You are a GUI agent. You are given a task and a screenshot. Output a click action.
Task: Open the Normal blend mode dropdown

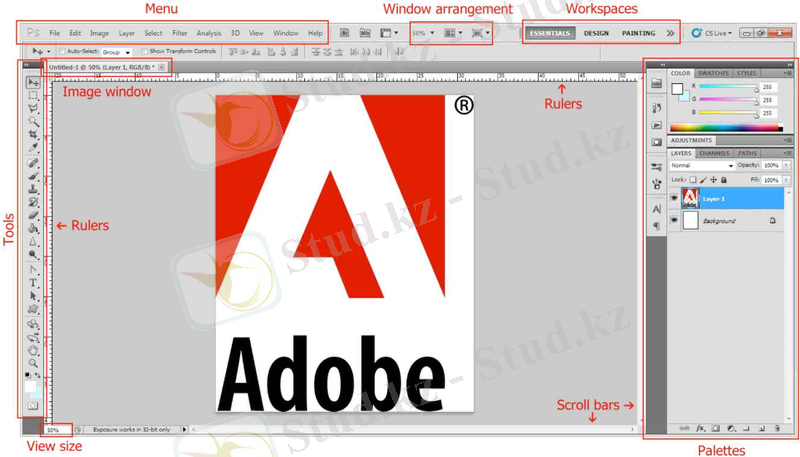[x=701, y=165]
